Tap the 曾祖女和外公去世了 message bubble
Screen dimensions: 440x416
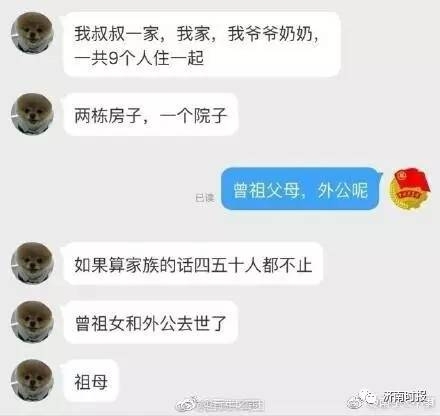point(151,322)
